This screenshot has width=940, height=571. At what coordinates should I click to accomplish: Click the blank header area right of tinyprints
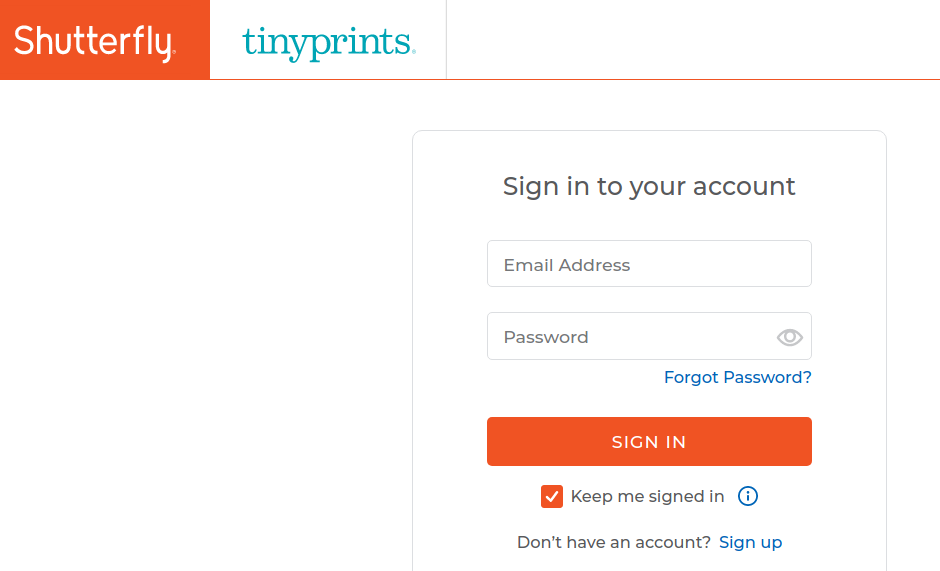690,40
